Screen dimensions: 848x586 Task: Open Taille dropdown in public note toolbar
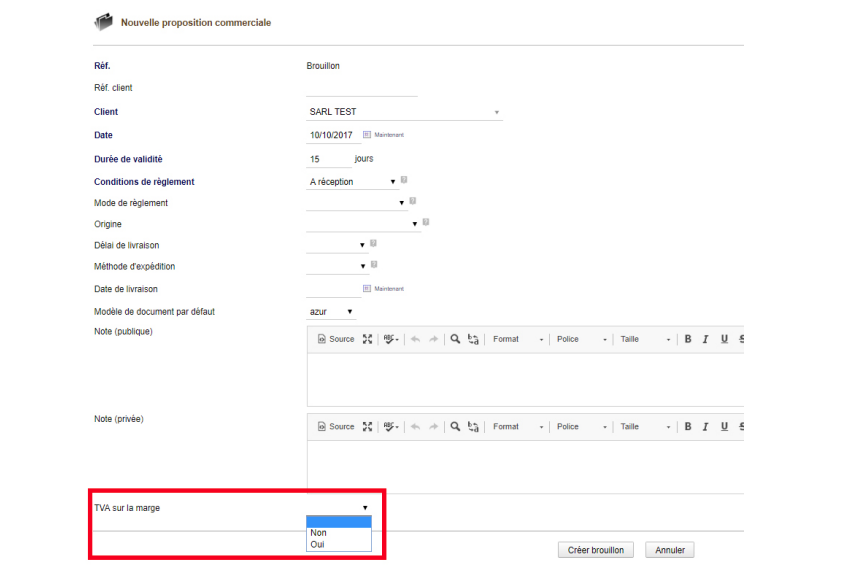645,339
